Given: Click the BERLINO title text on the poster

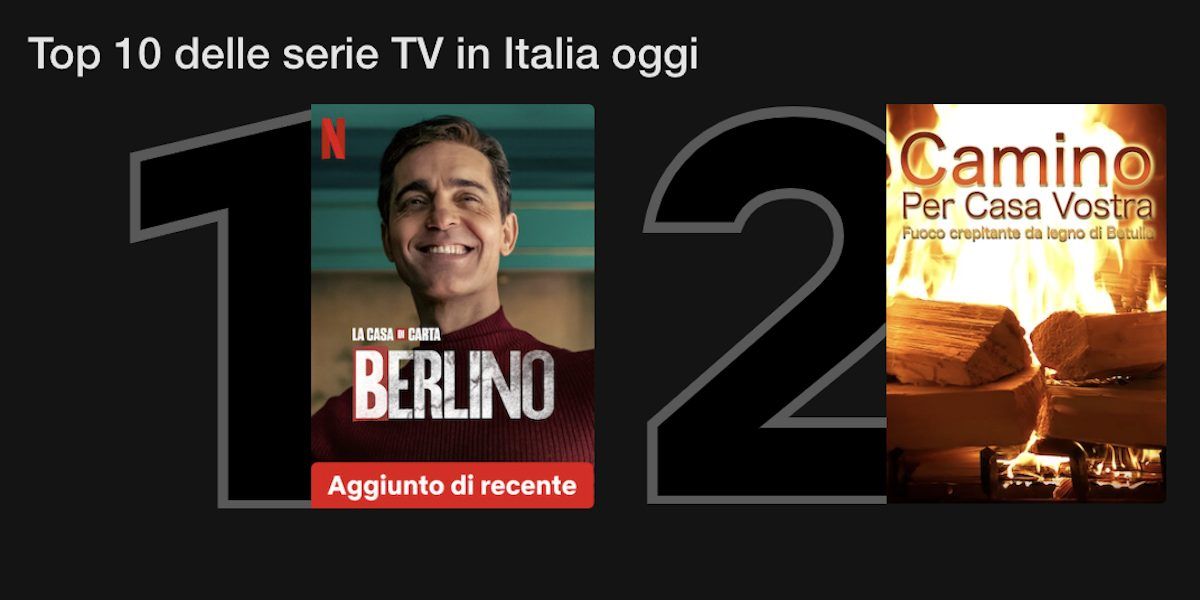Looking at the screenshot, I should click(454, 385).
